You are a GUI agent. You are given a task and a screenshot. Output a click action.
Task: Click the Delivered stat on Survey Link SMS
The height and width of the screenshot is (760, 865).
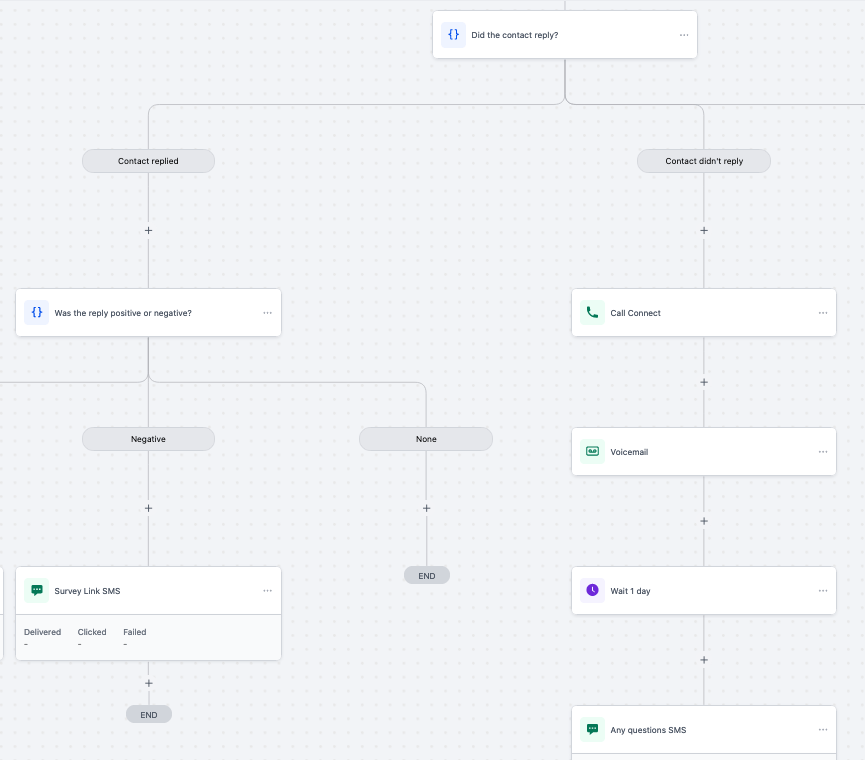42,637
